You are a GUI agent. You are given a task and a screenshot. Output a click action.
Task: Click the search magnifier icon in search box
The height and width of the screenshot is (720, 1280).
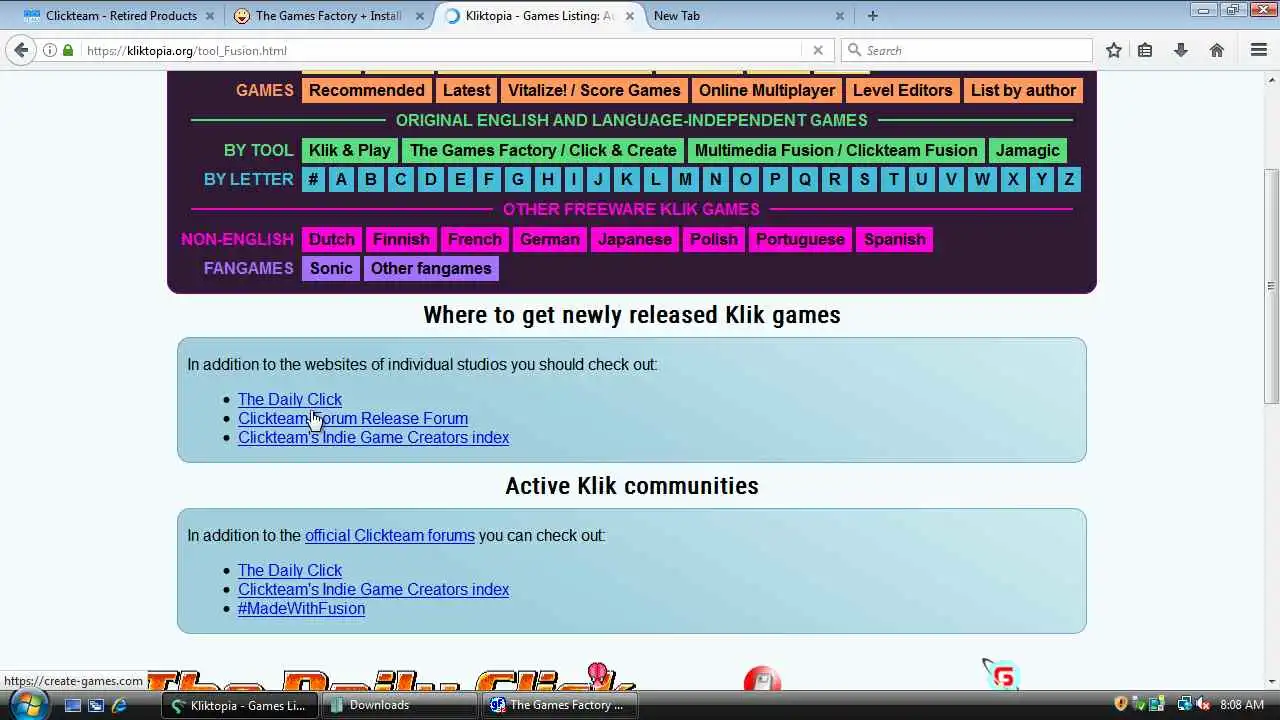point(854,50)
